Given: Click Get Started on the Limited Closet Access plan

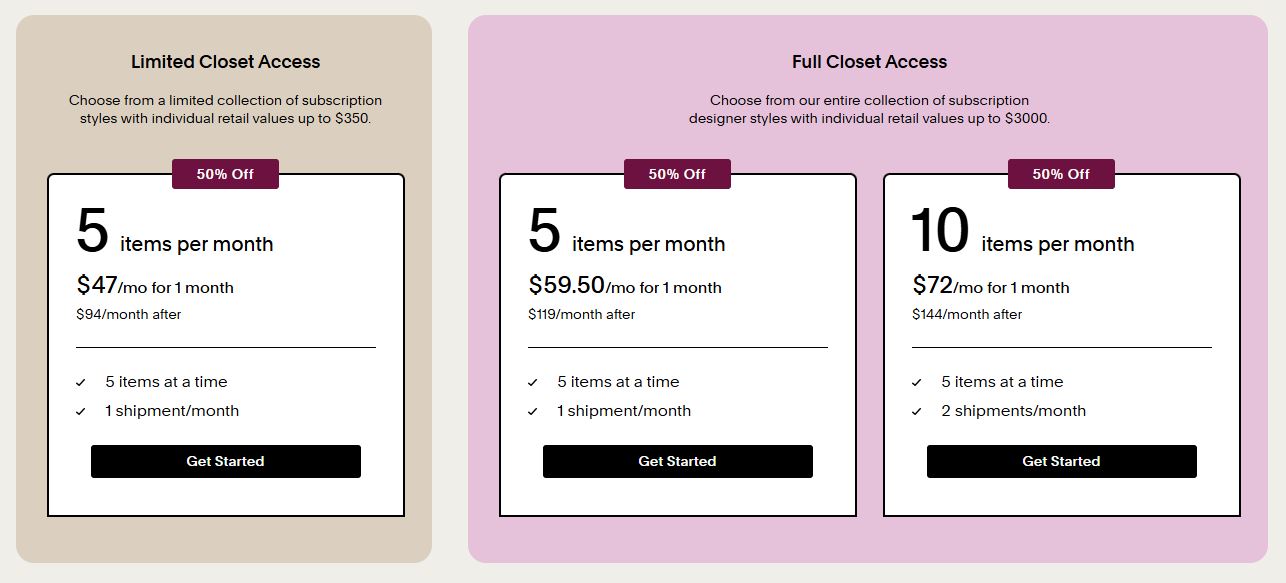Looking at the screenshot, I should coord(225,461).
